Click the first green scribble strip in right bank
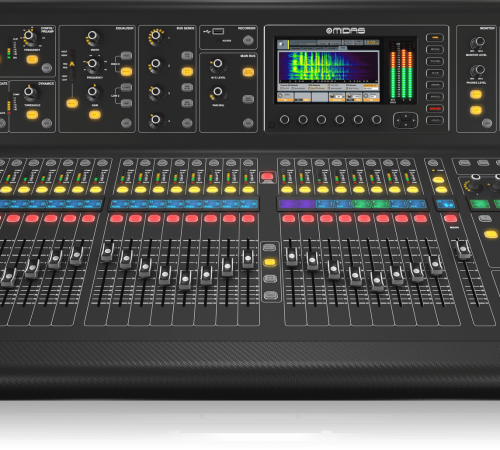Viewport: 500px width, 450px height. pos(362,204)
